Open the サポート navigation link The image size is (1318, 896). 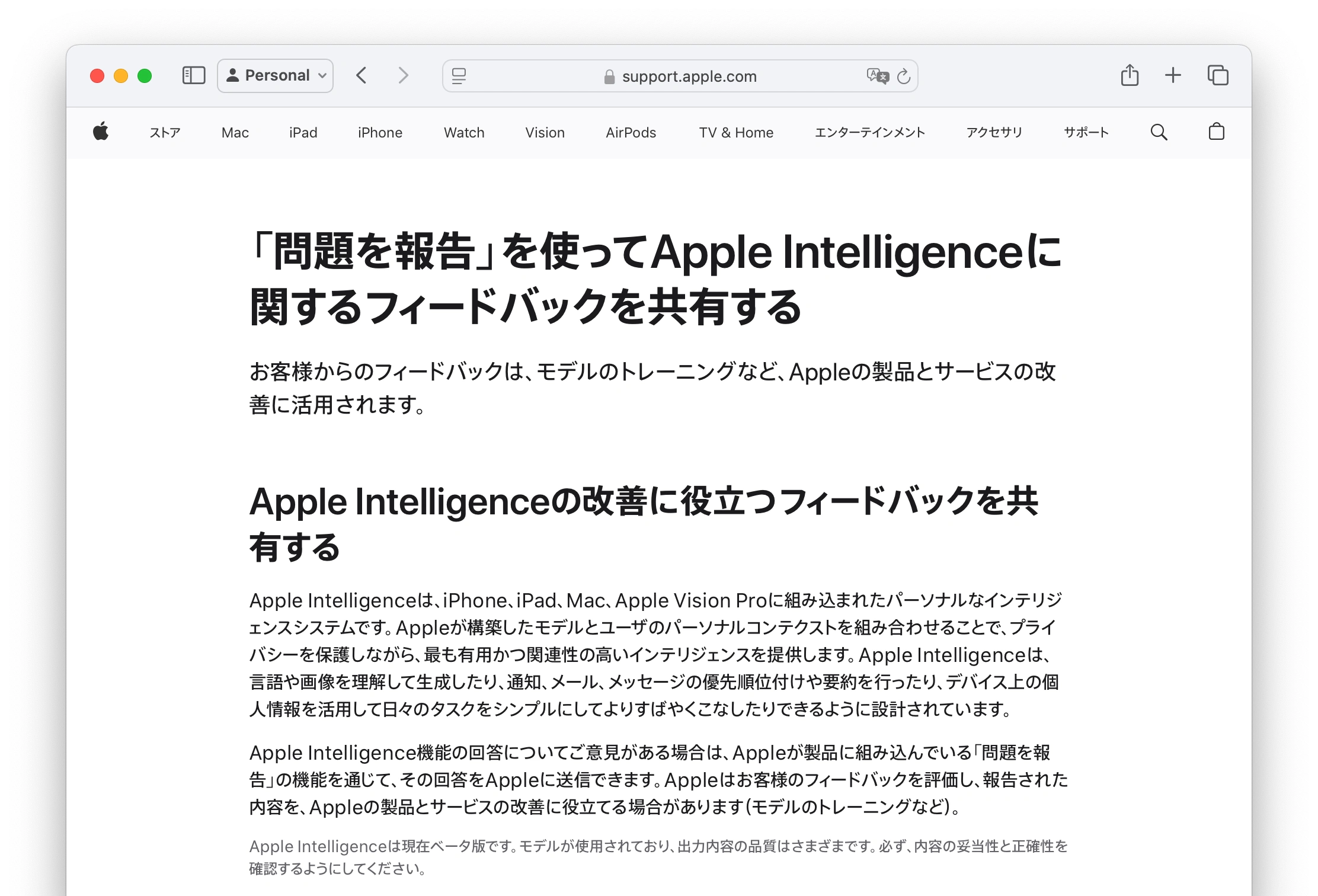coord(1086,133)
